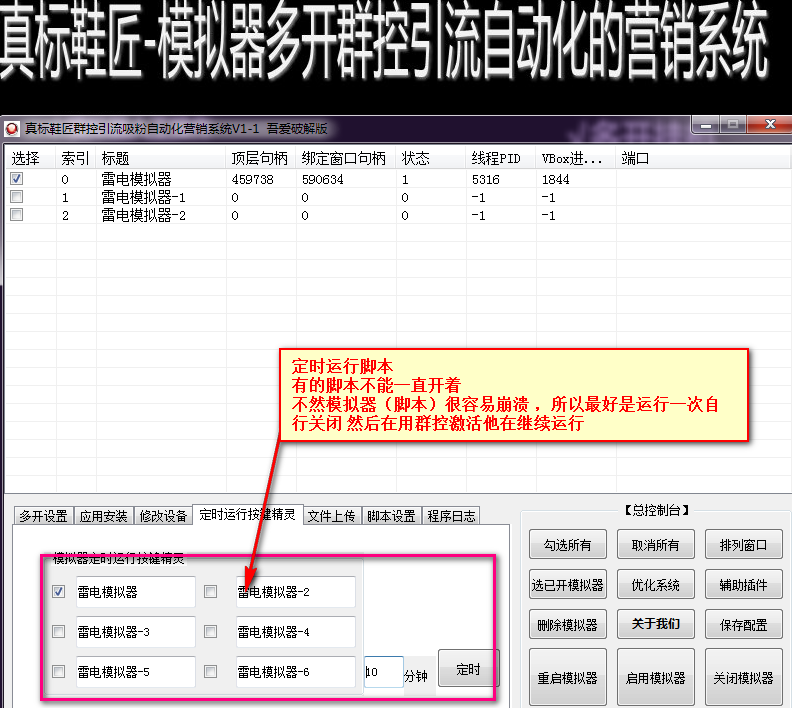The image size is (792, 708).
Task: Click the 端口 column header
Action: point(702,158)
